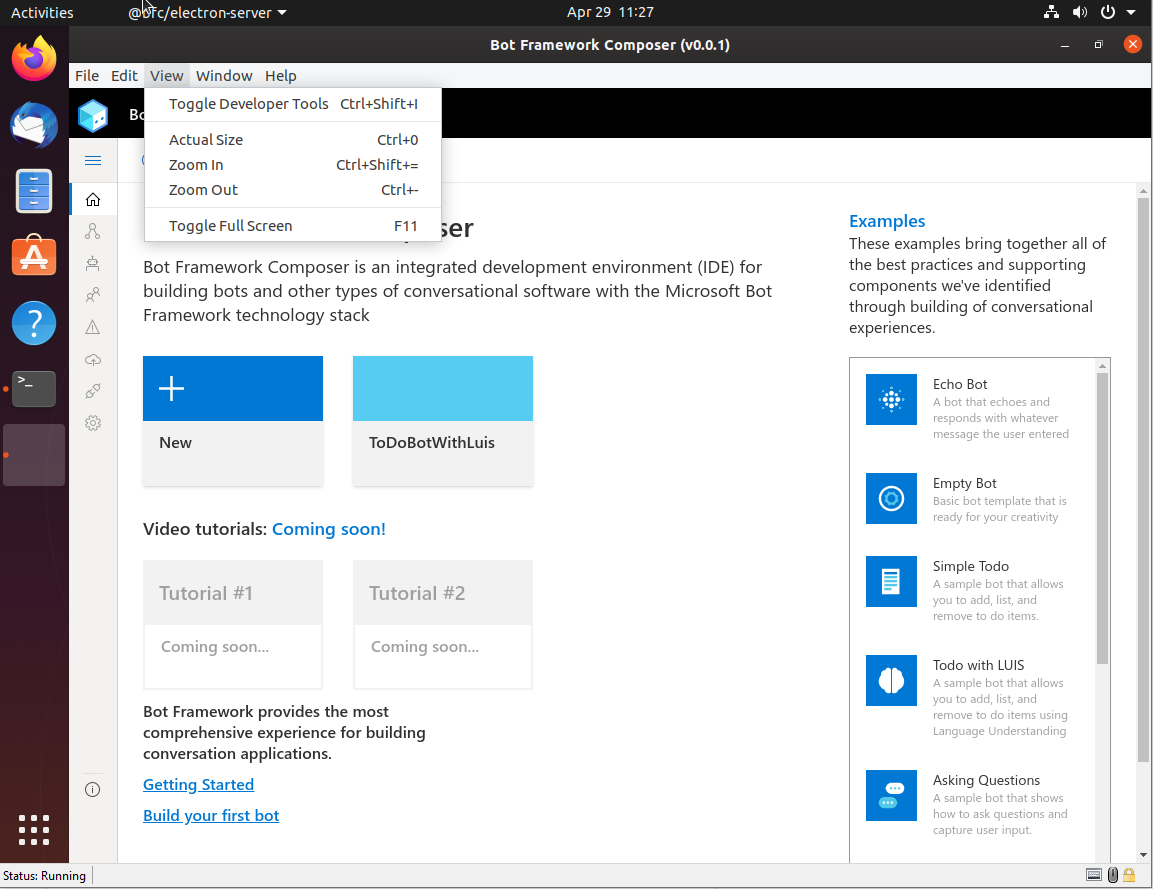Click the Asking Questions example title

[x=986, y=780]
